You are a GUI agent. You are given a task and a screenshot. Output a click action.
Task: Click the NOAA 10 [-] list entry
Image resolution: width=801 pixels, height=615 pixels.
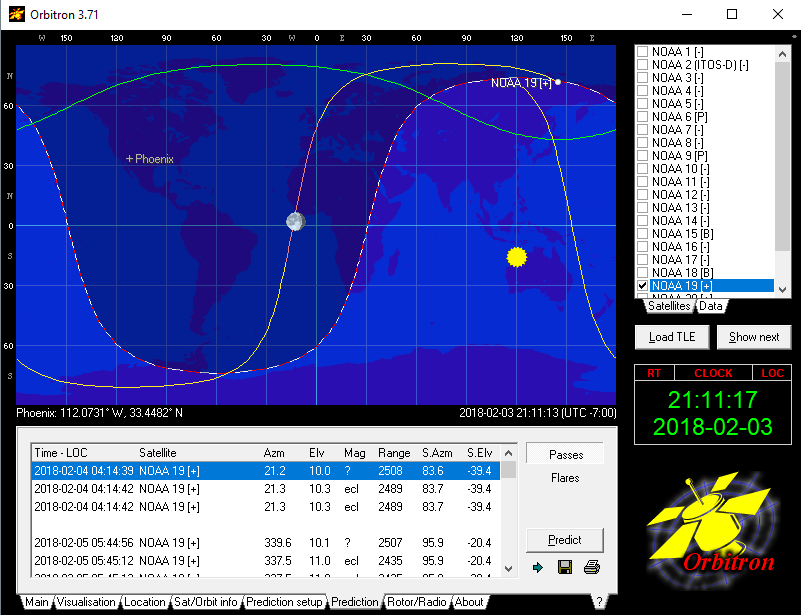[x=680, y=169]
